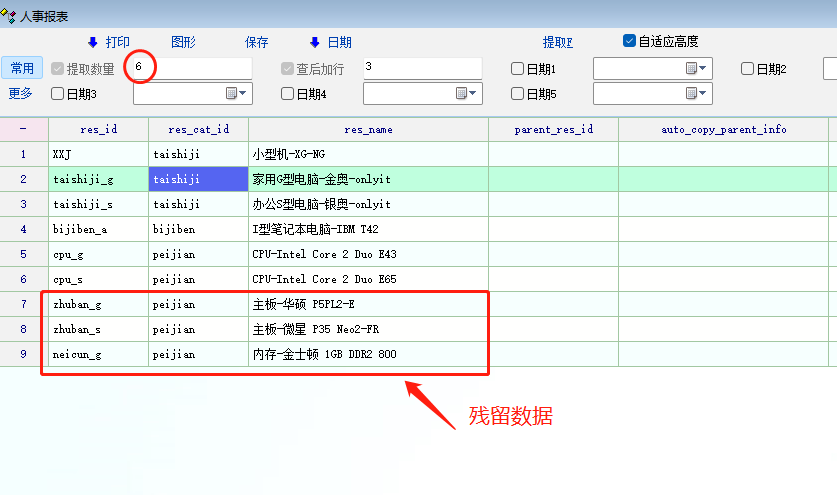Click the 提取 link
Screen dimensions: 837x495
[x=557, y=42]
